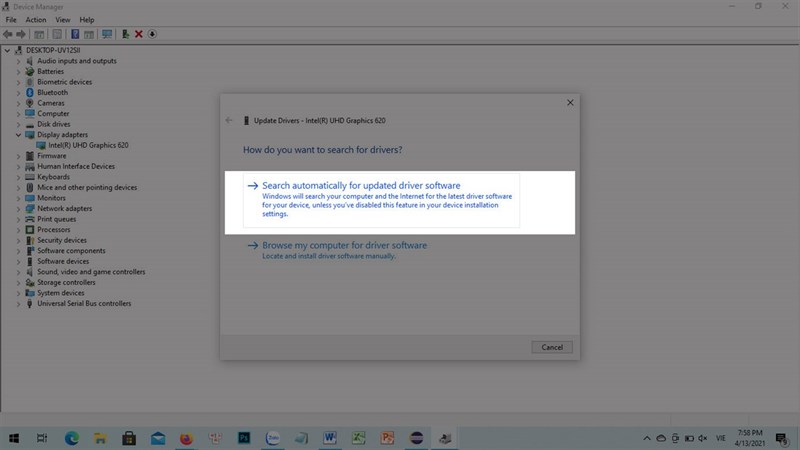Open Zalo from the taskbar
This screenshot has height=450, width=800.
pos(272,438)
